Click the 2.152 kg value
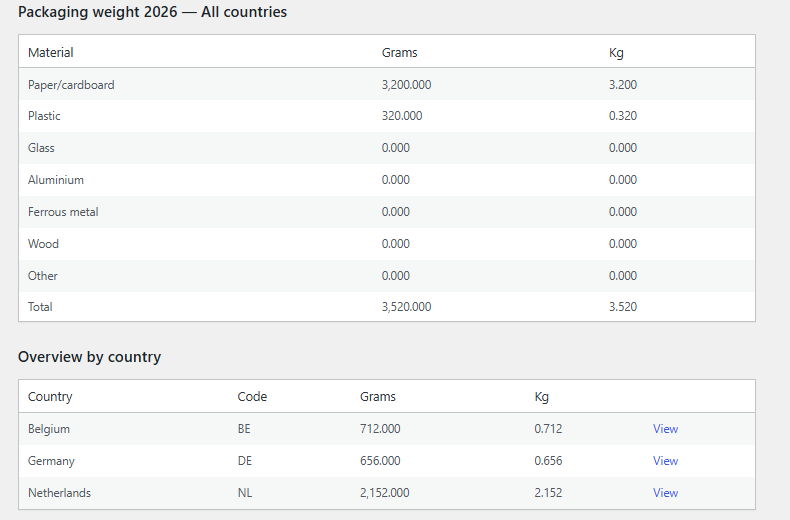Image resolution: width=790 pixels, height=520 pixels. click(548, 493)
